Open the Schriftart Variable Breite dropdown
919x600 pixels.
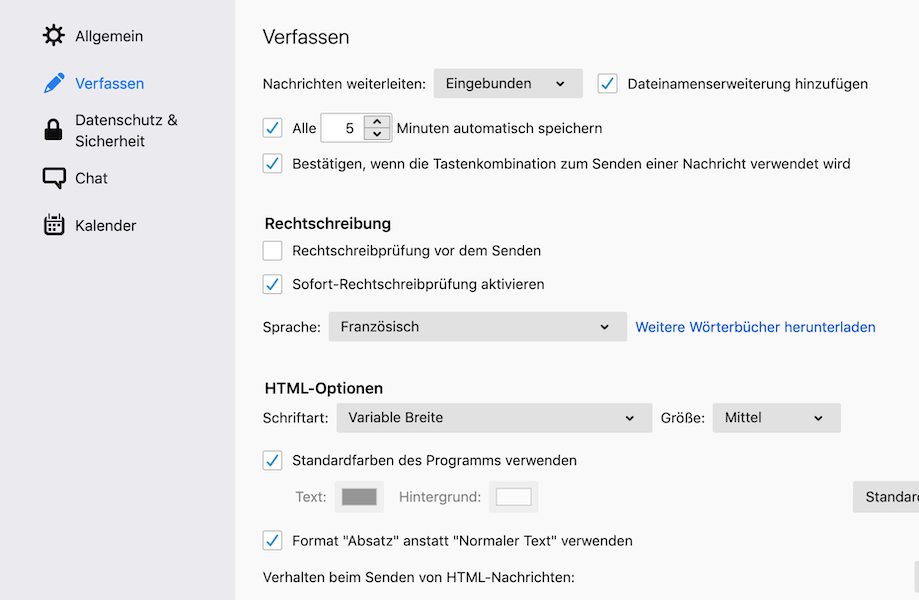[493, 418]
